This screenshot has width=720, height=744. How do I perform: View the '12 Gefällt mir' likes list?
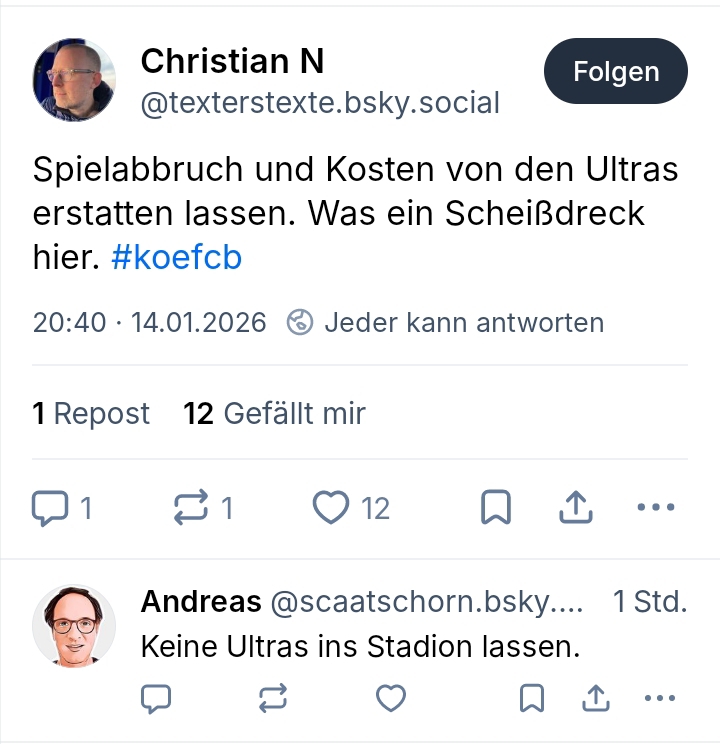[274, 413]
